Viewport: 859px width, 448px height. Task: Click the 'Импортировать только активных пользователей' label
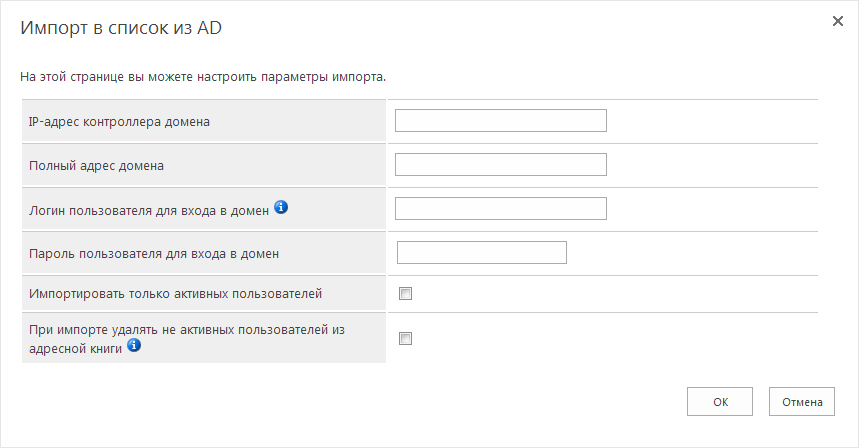point(175,294)
